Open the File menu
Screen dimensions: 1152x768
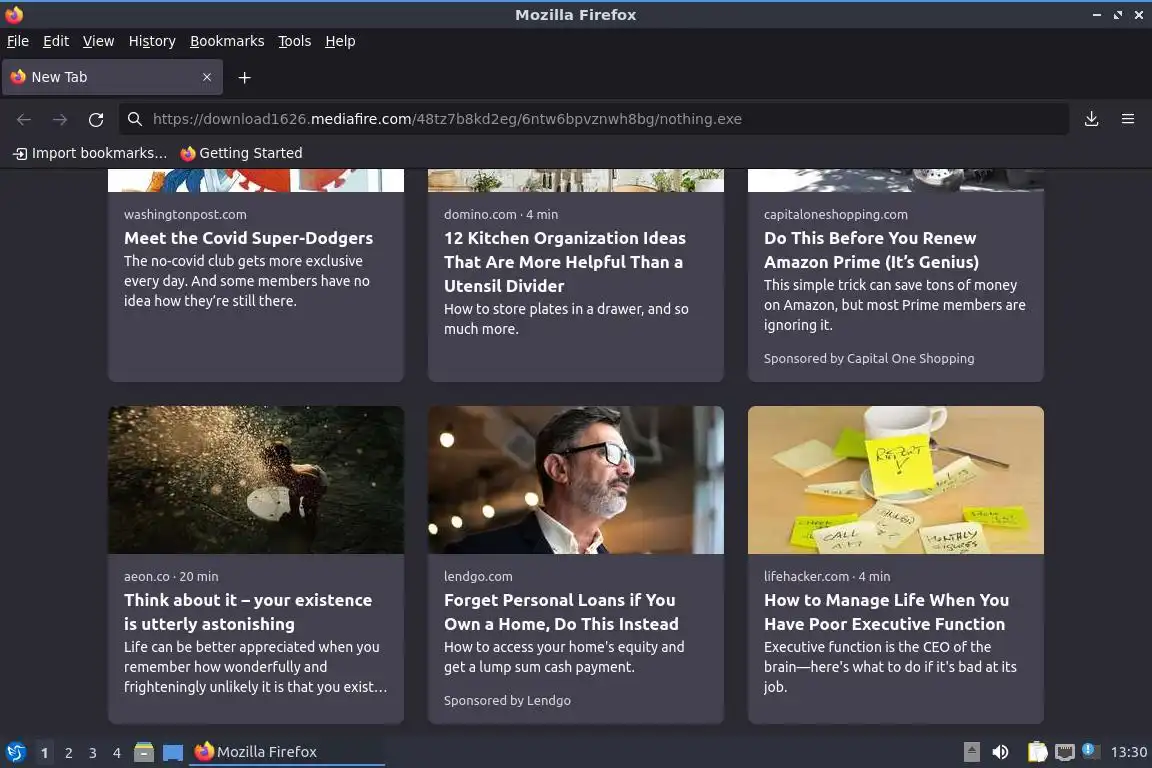(18, 41)
